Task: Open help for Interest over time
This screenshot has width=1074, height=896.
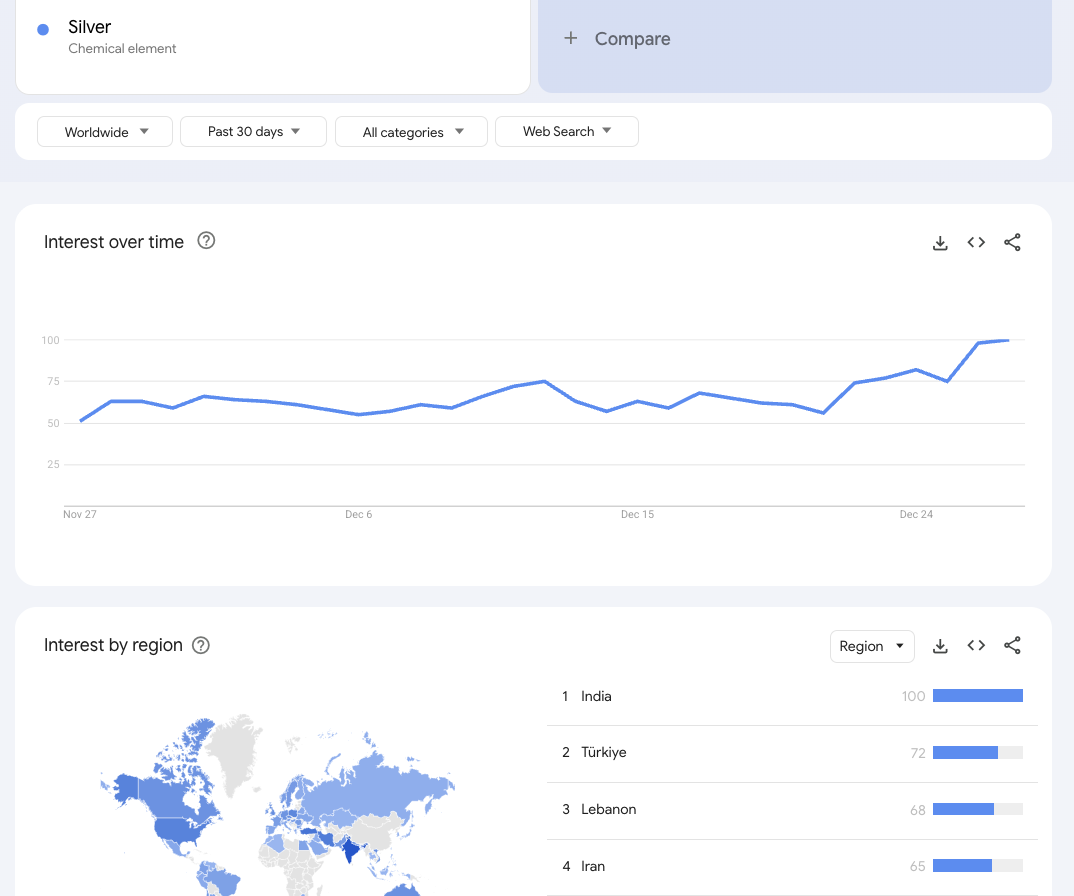Action: click(206, 241)
